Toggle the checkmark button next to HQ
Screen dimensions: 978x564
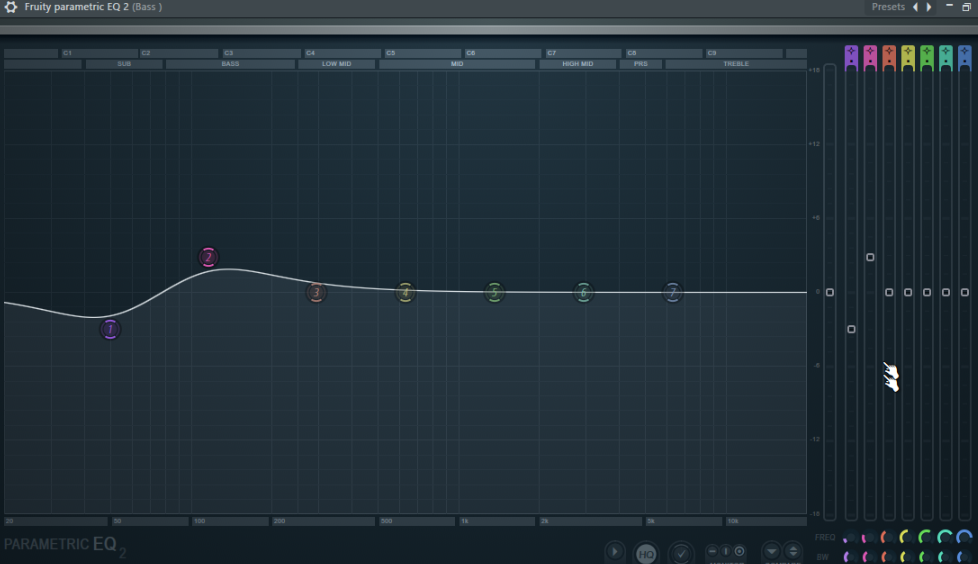pos(681,553)
